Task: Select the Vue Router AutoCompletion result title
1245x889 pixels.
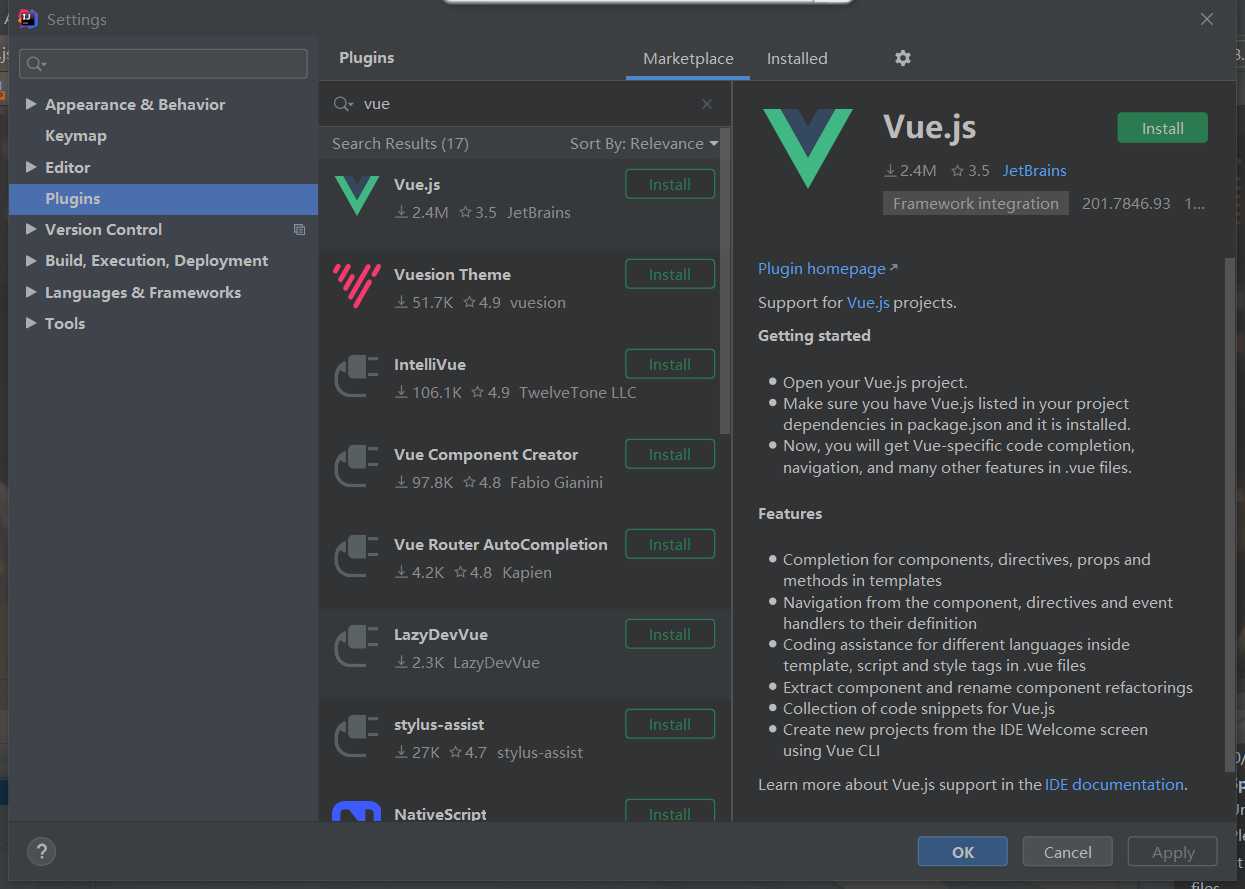Action: tap(501, 545)
